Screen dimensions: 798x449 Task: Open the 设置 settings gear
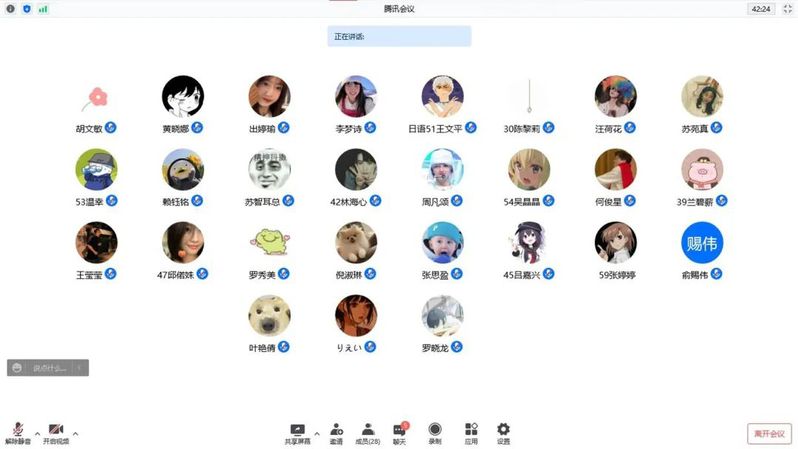coord(503,434)
